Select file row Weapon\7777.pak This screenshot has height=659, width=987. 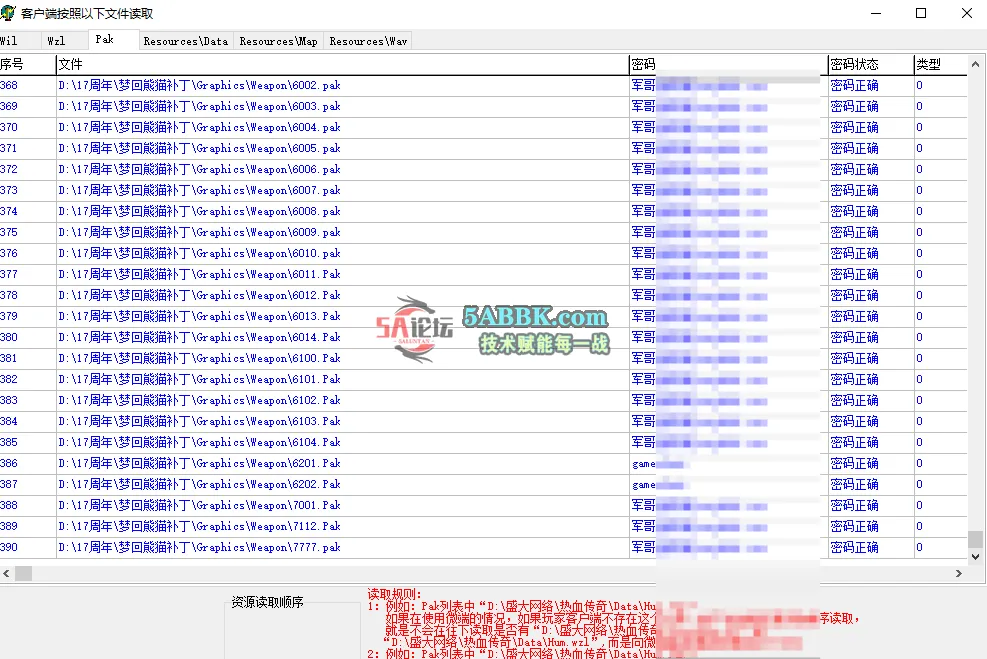pyautogui.click(x=483, y=547)
